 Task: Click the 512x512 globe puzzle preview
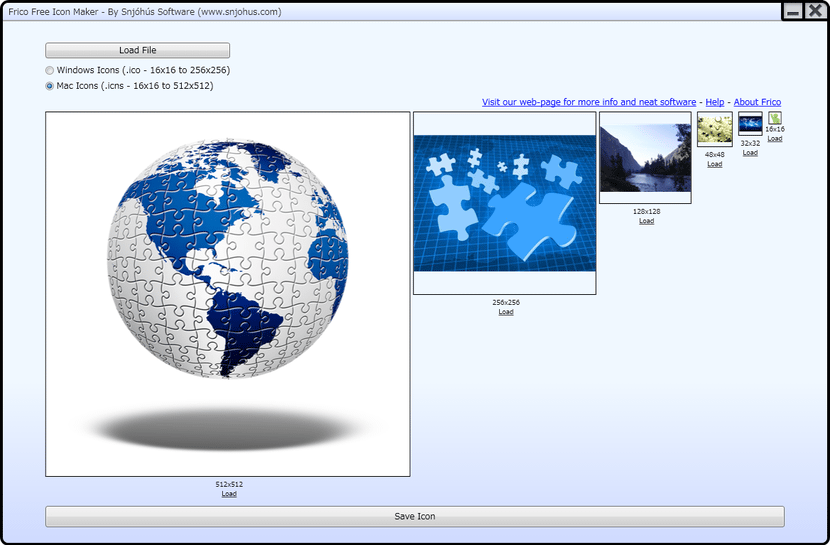228,294
